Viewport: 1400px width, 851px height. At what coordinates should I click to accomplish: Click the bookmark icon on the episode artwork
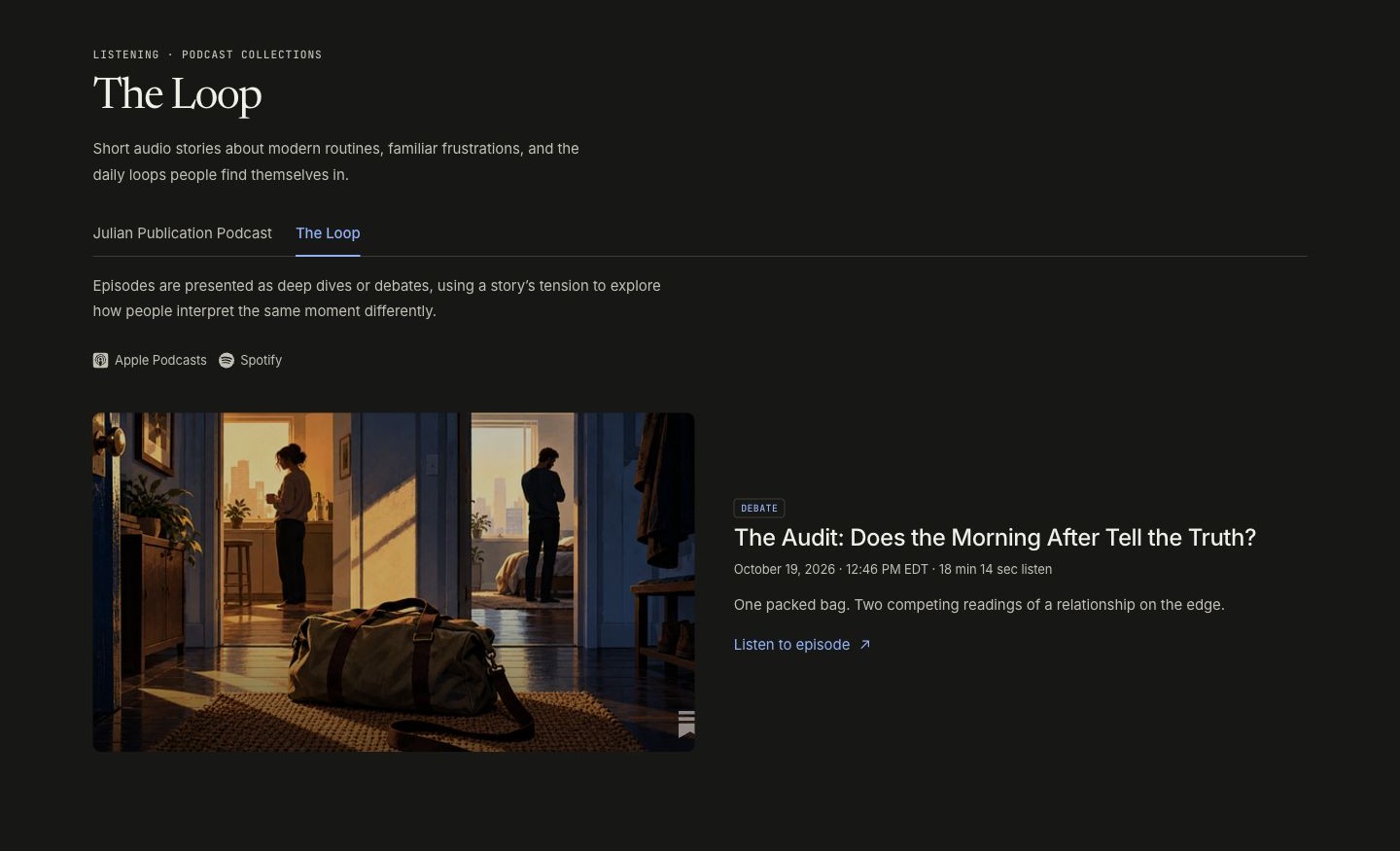click(x=686, y=725)
